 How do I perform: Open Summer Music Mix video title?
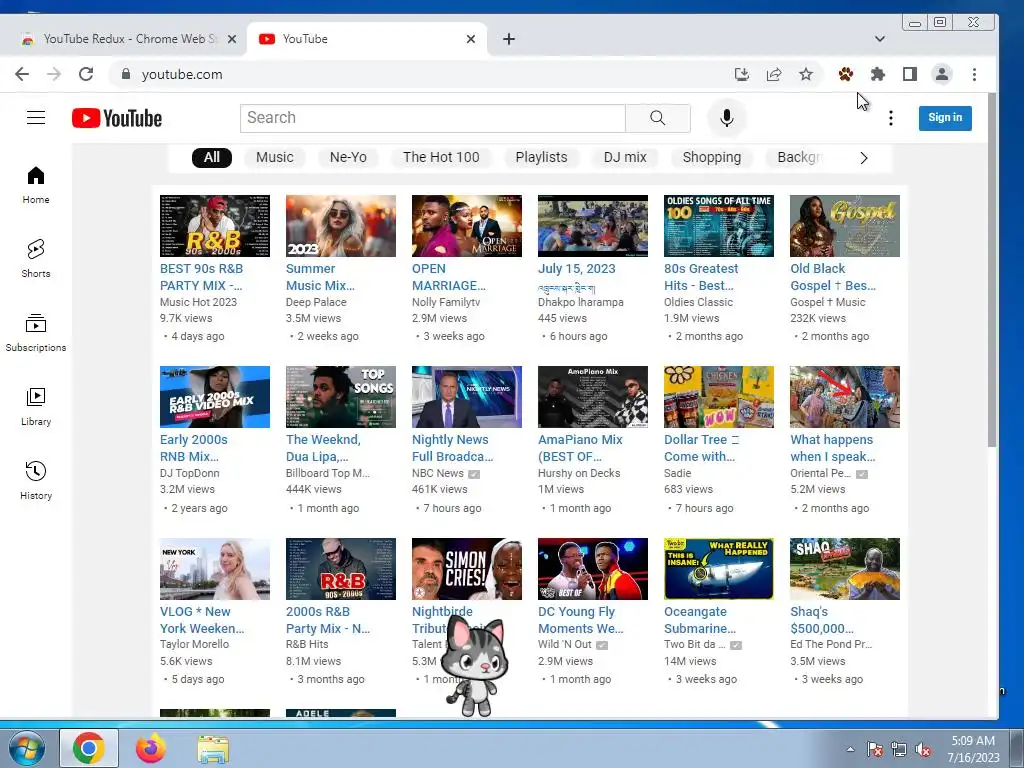click(x=320, y=277)
